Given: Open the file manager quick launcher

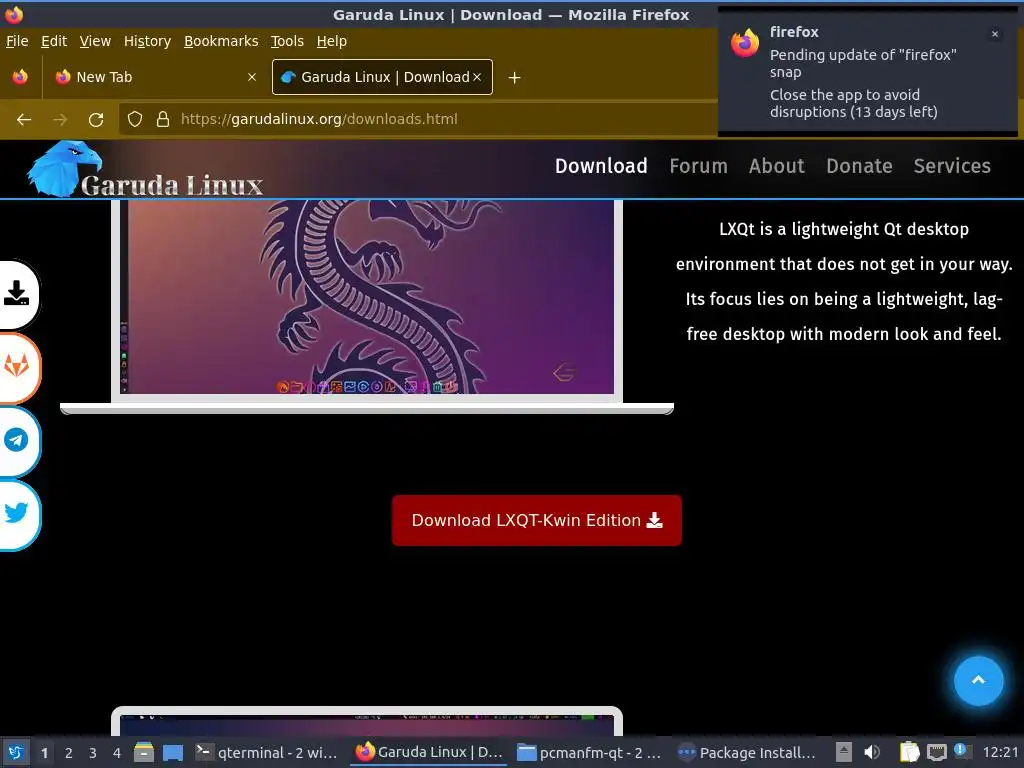Looking at the screenshot, I should tap(144, 753).
